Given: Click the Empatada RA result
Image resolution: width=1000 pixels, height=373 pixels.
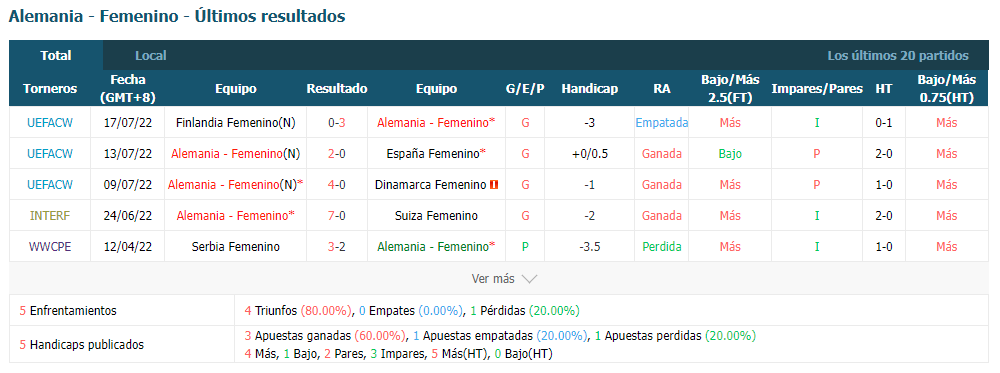Looking at the screenshot, I should pos(661,122).
